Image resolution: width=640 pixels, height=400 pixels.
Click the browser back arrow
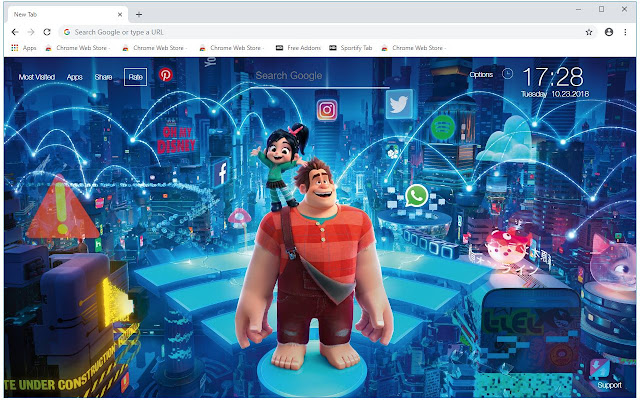pyautogui.click(x=15, y=32)
